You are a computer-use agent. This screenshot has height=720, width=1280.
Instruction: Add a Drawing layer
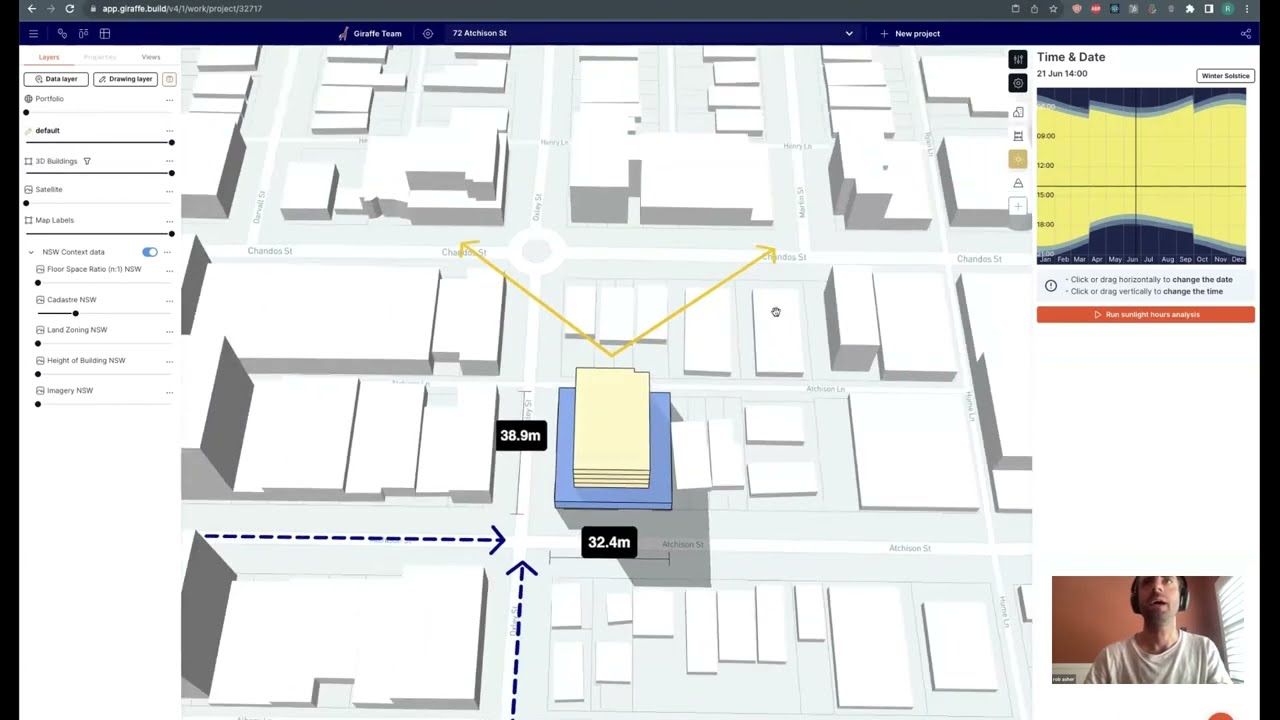(x=125, y=79)
